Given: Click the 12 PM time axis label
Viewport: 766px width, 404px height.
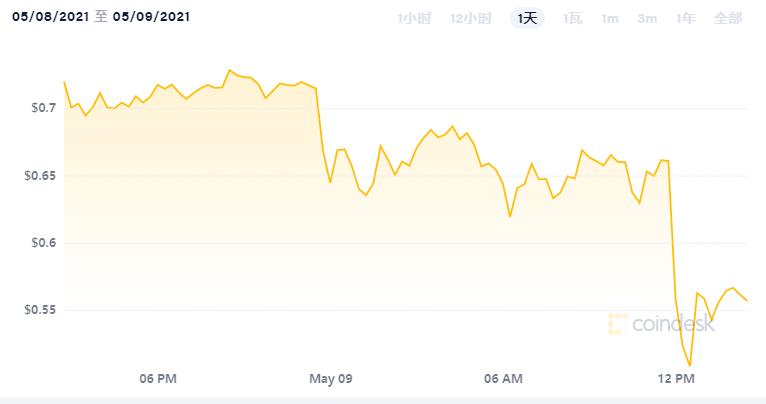Looking at the screenshot, I should click(x=677, y=379).
